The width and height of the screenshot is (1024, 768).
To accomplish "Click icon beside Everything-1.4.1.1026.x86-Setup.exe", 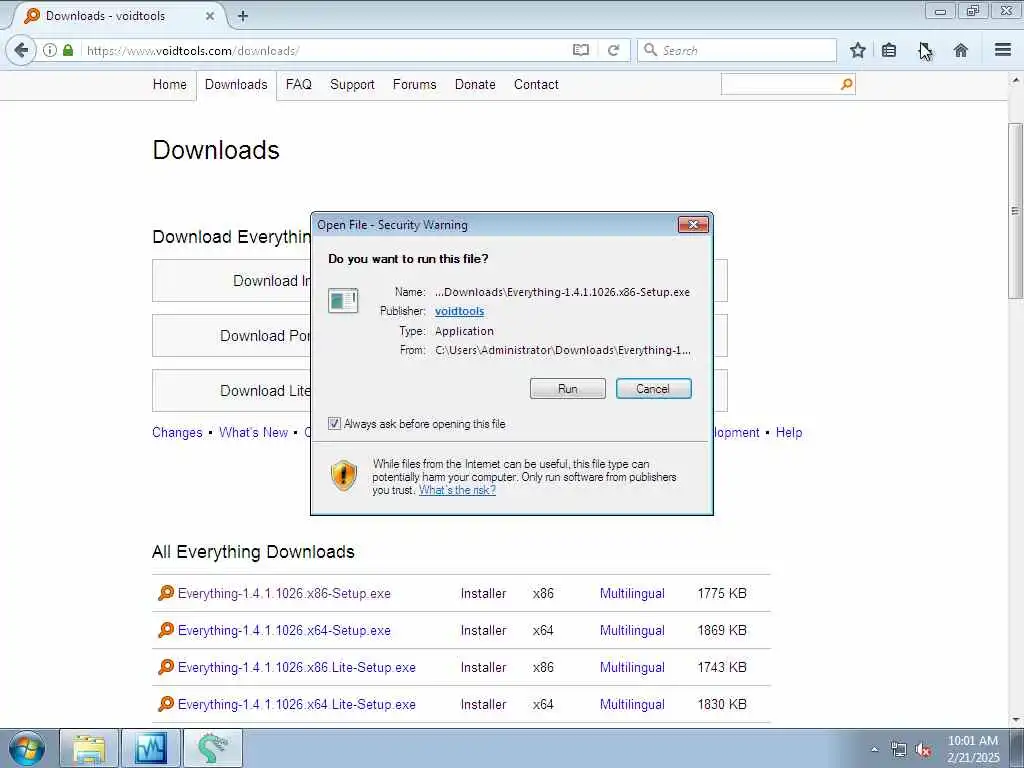I will (x=166, y=593).
